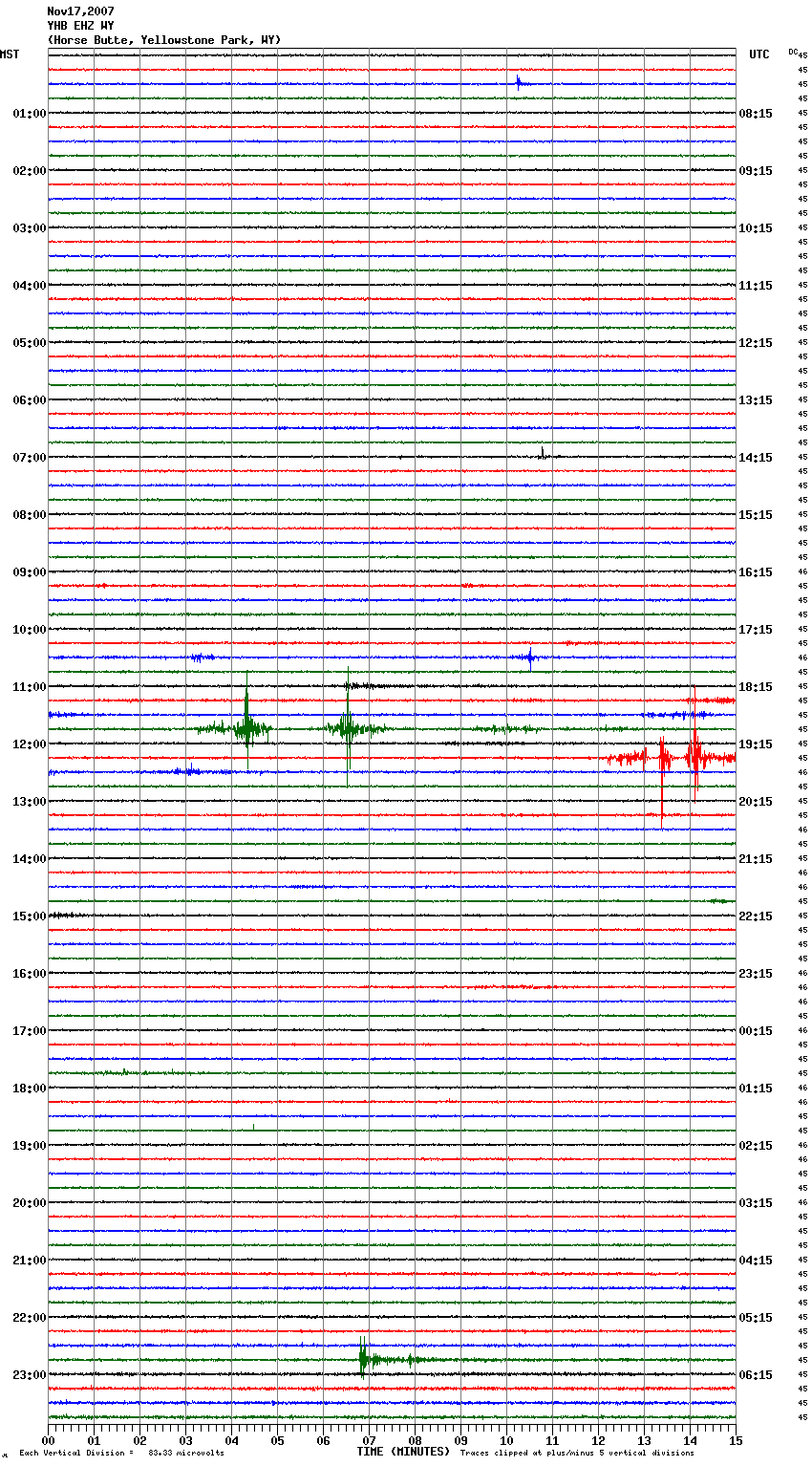The height and width of the screenshot is (1466, 812).
Task: Click the UTC time zone header
Action: tap(759, 54)
